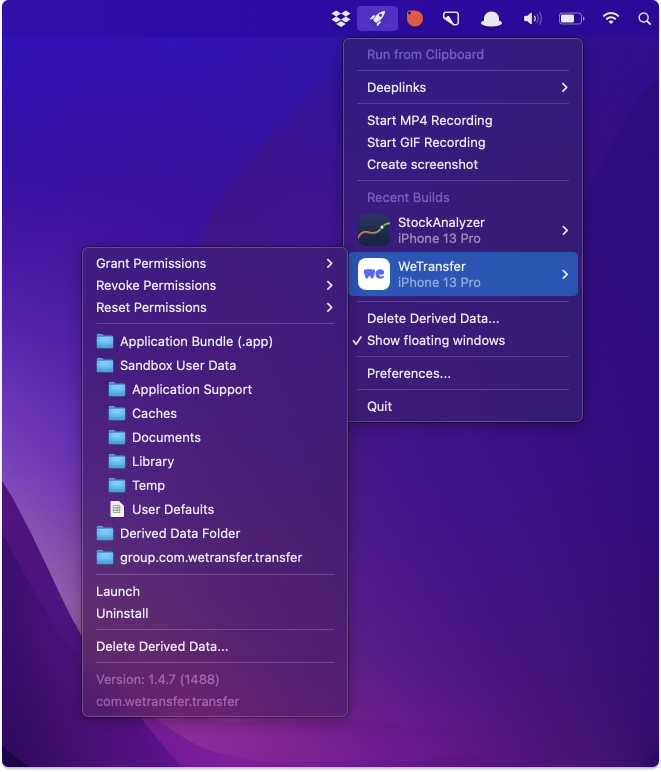Click folder icon beside Application Support
The width and height of the screenshot is (661, 772).
(117, 389)
